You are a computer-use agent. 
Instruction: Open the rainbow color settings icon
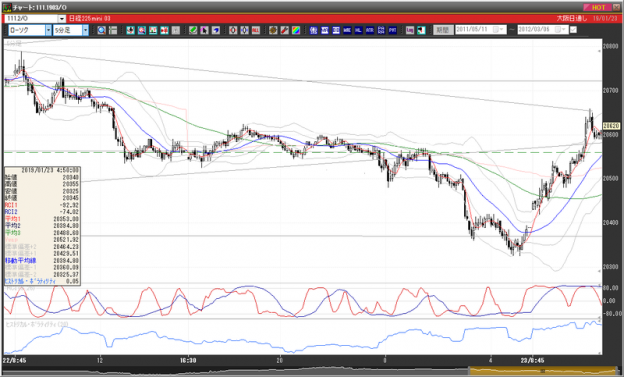tap(296, 30)
